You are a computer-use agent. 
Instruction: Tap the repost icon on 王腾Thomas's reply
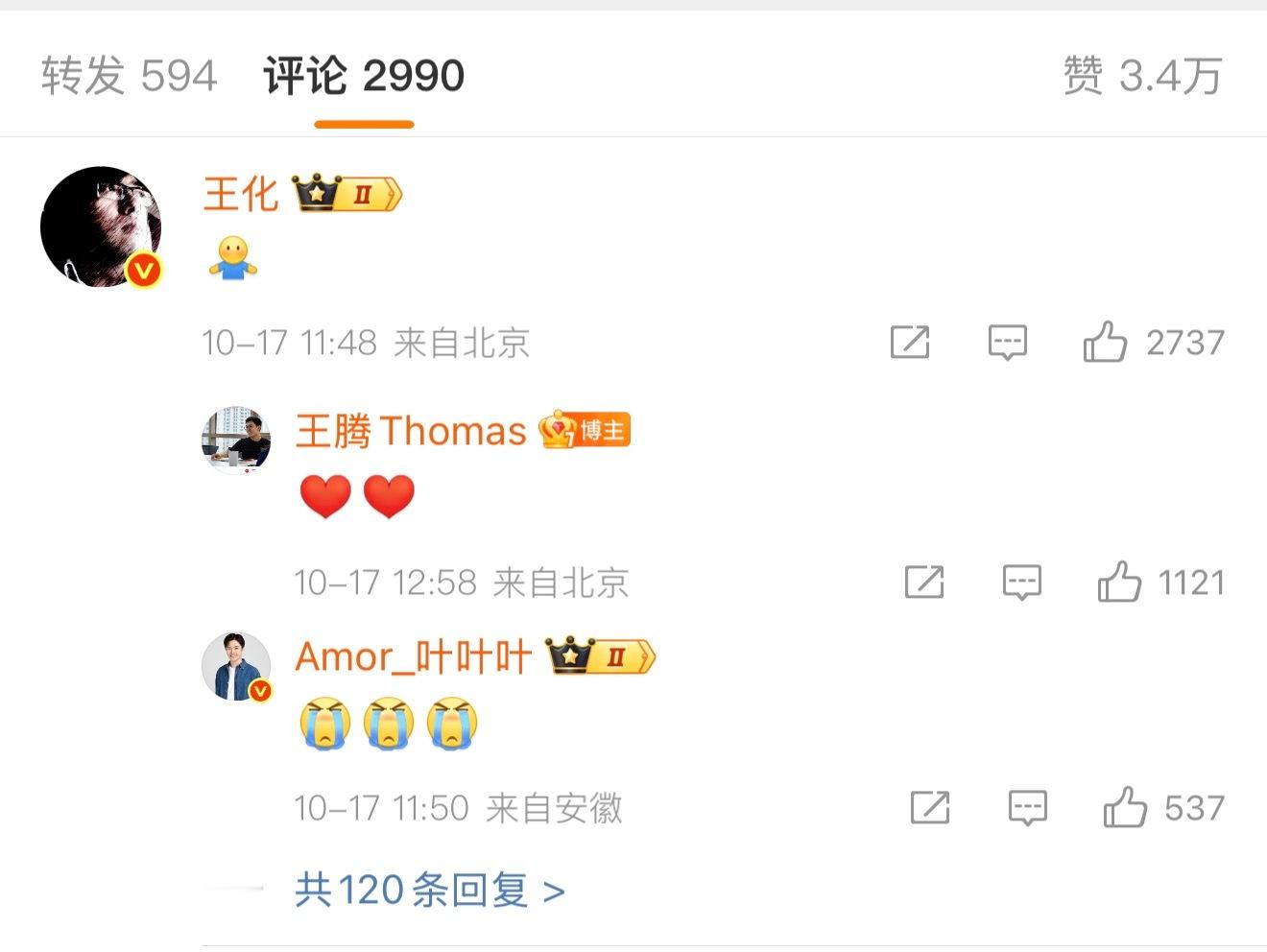924,582
